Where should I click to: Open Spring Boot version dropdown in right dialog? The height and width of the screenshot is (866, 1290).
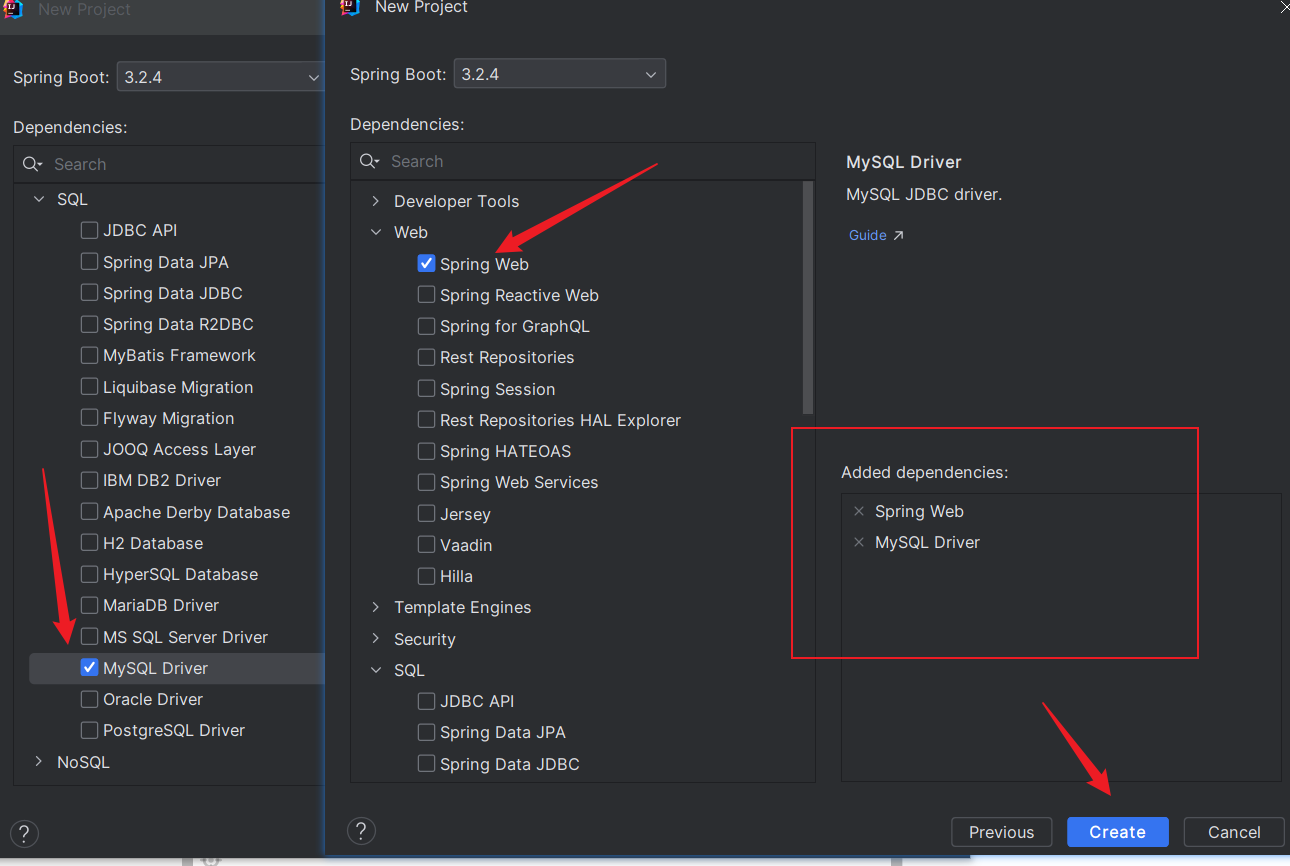coord(560,74)
